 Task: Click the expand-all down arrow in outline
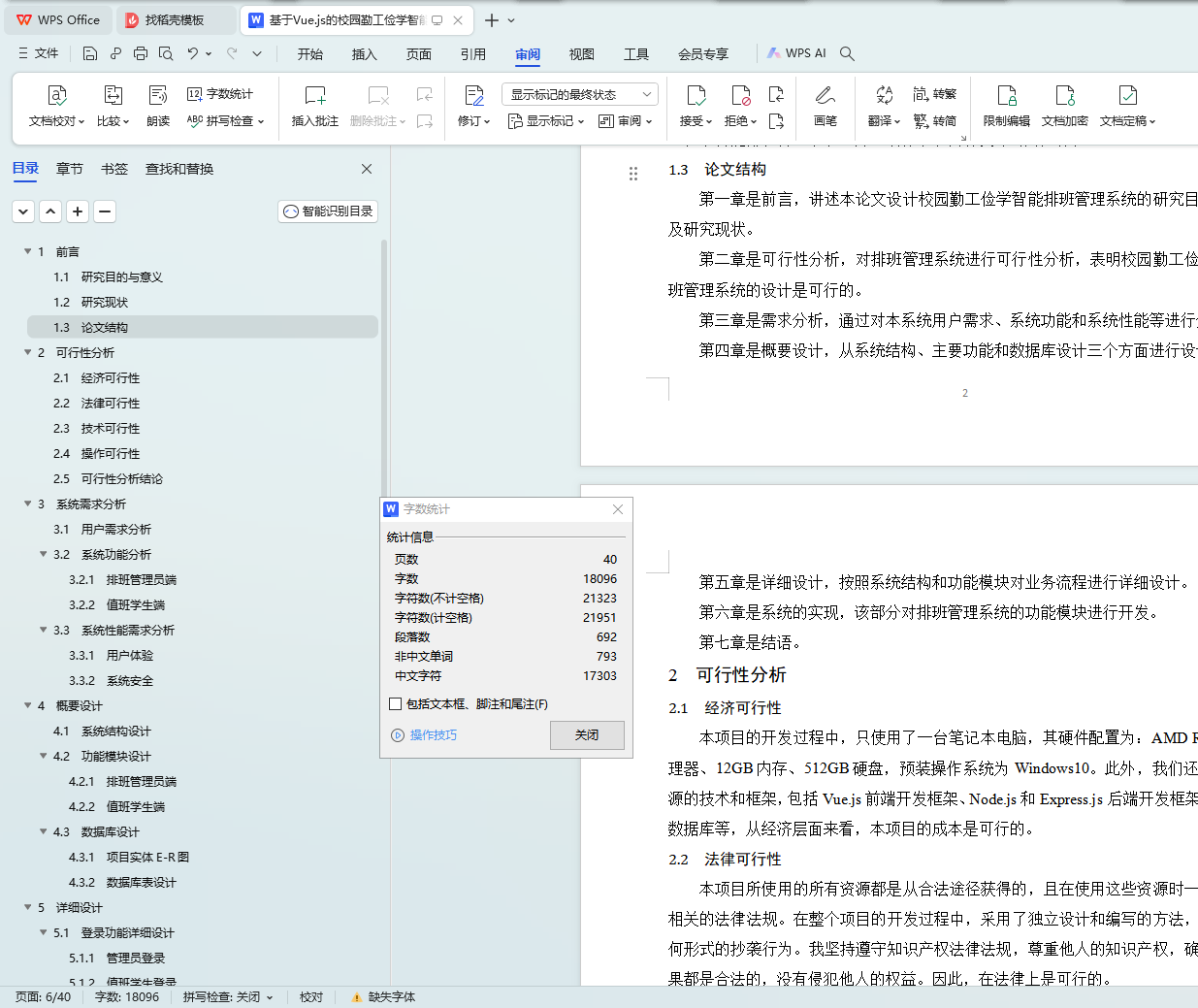tap(24, 211)
